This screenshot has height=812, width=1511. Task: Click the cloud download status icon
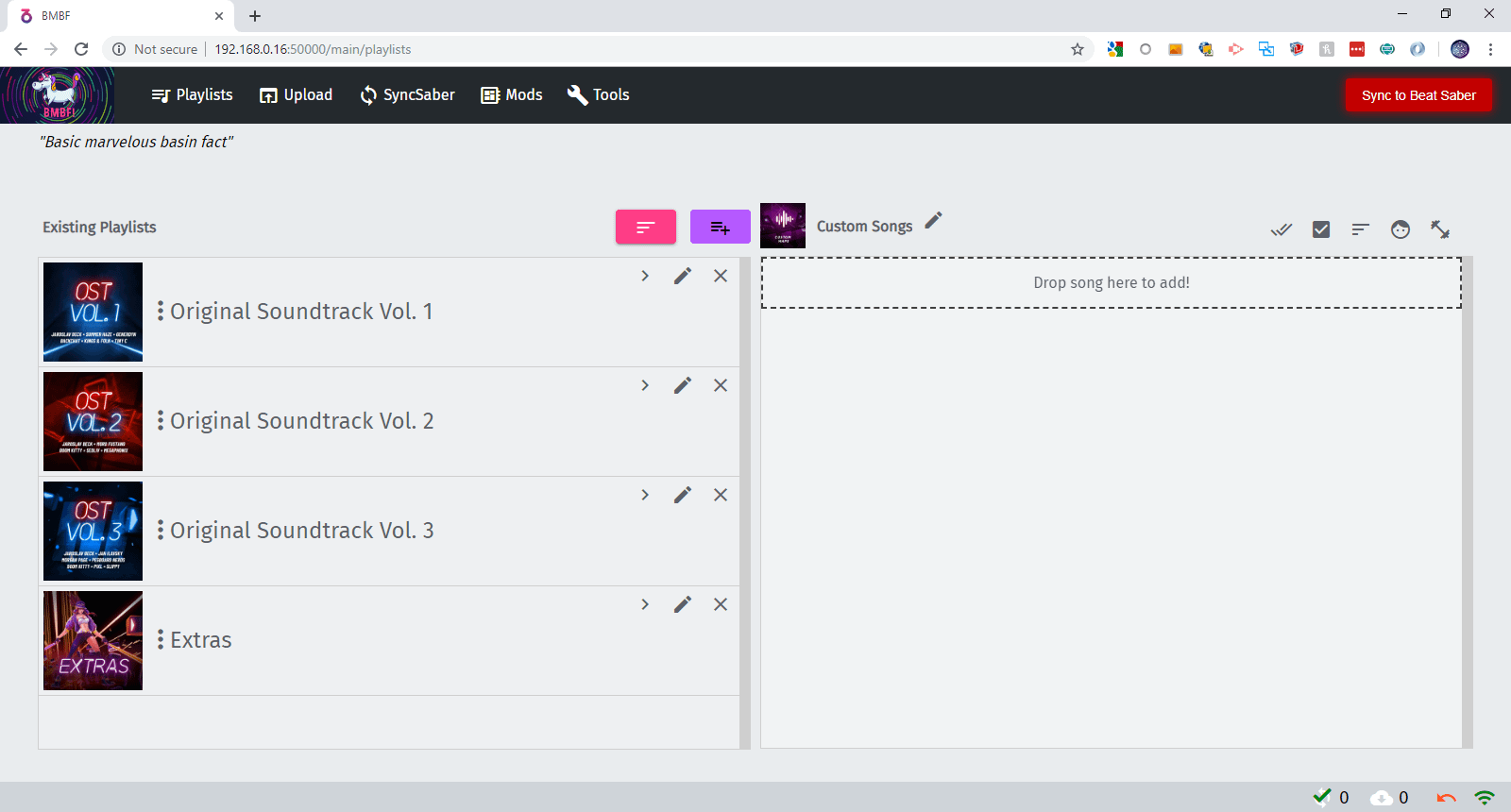tap(1382, 798)
